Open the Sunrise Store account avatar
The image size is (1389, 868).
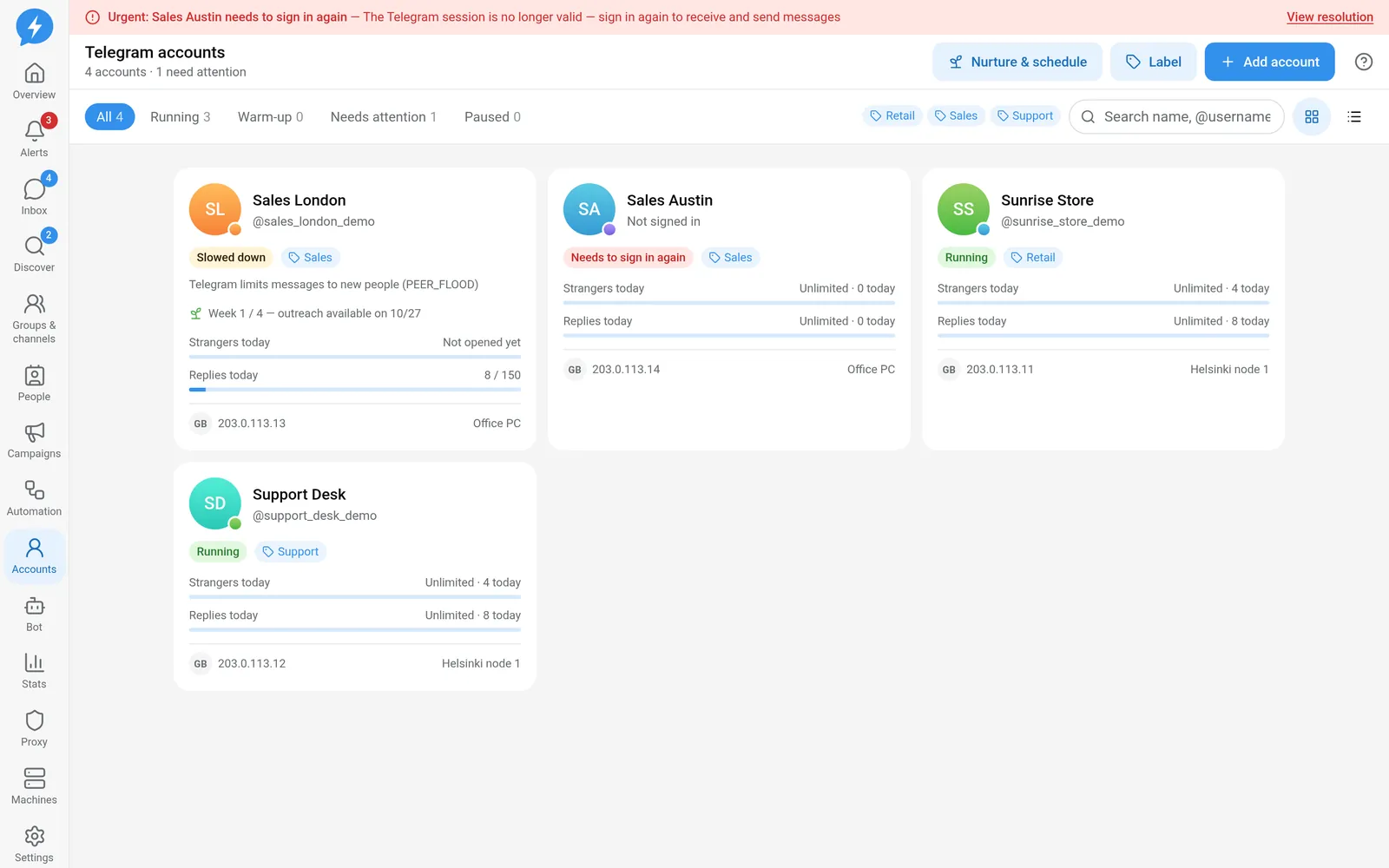[x=964, y=209]
